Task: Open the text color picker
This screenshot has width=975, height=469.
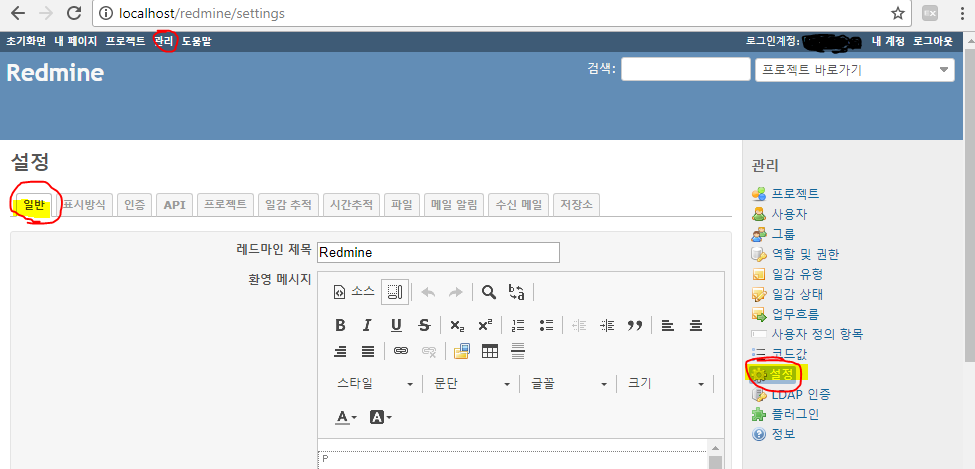Action: (x=347, y=417)
